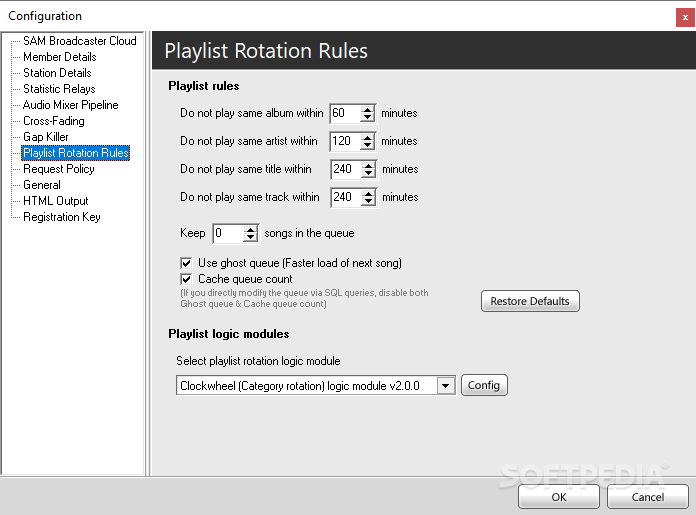Increase same album minutes value
696x515 pixels.
(367, 110)
